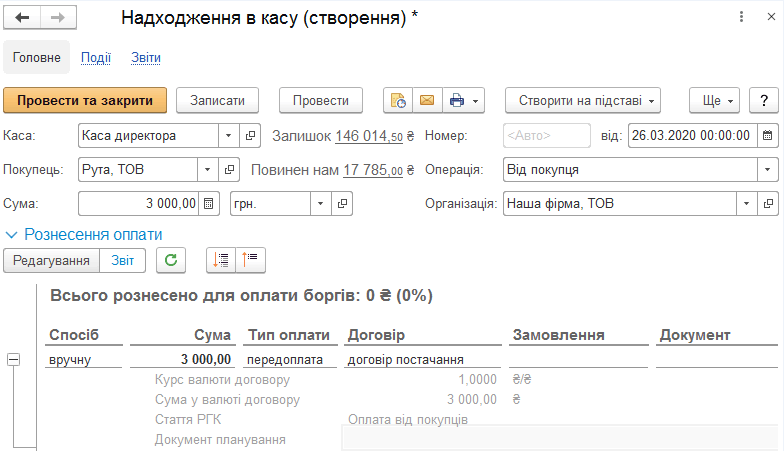
Task: Expand the Організація dropdown
Action: point(746,204)
